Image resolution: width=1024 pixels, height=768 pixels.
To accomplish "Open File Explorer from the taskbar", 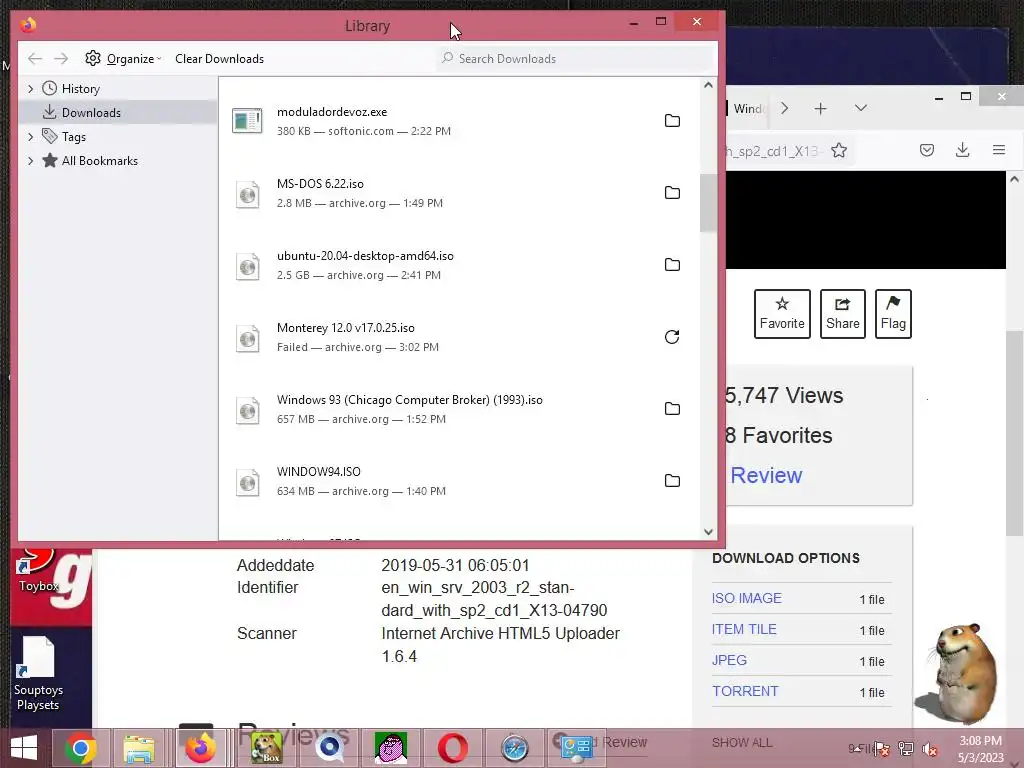I will click(x=139, y=748).
